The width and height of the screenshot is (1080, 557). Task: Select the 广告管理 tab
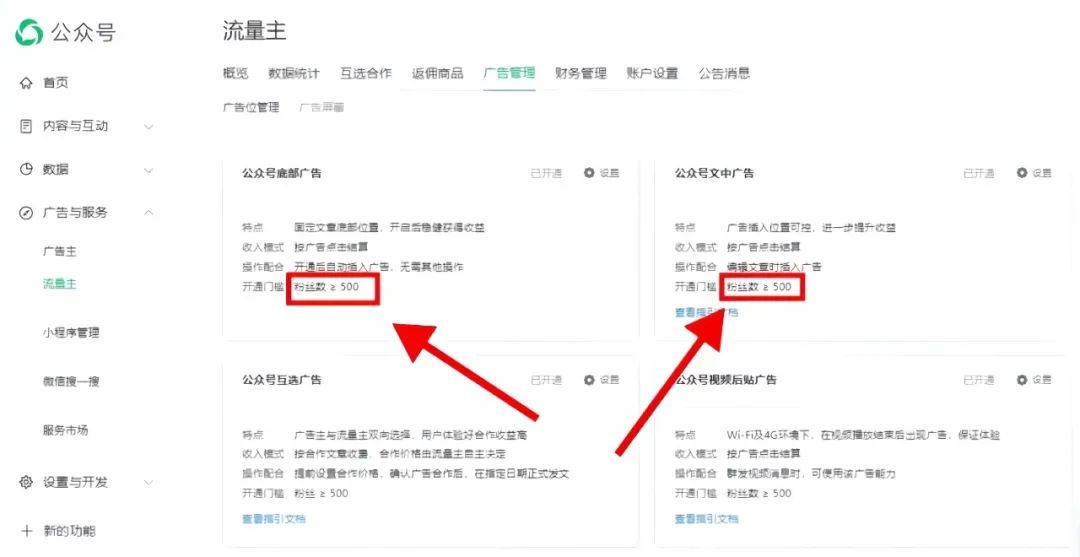(509, 74)
